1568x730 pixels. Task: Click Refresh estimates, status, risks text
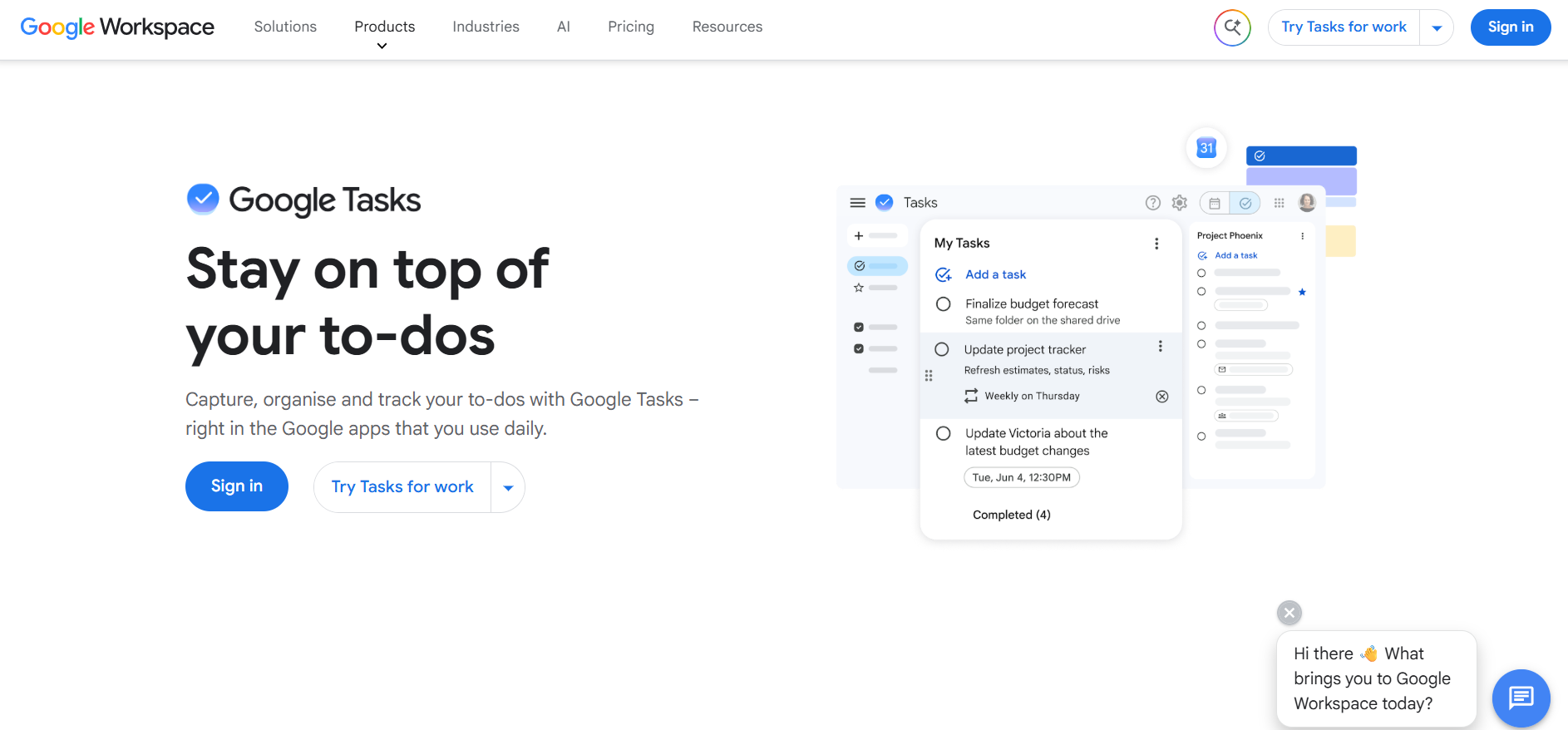1037,370
